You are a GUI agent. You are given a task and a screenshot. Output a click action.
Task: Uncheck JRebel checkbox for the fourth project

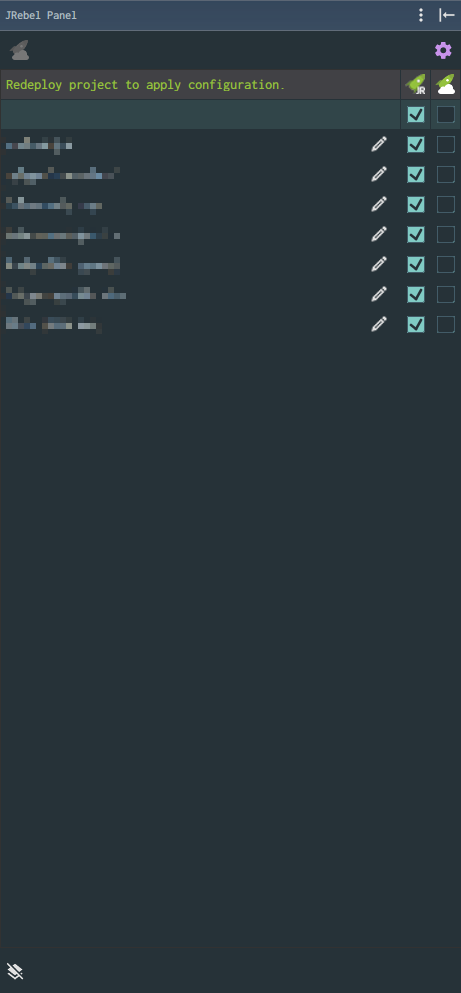[415, 234]
